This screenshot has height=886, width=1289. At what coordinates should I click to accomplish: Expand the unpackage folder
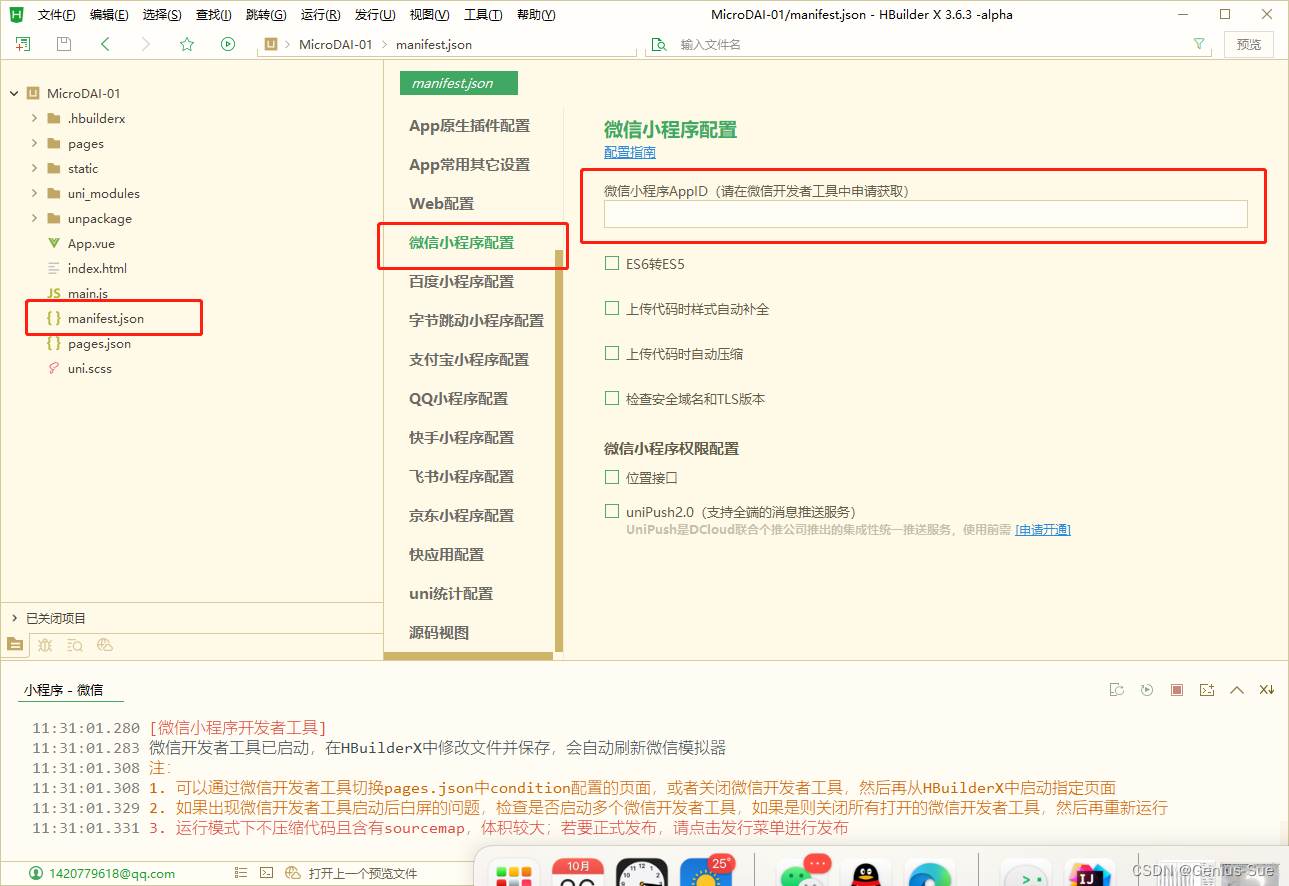[x=34, y=218]
